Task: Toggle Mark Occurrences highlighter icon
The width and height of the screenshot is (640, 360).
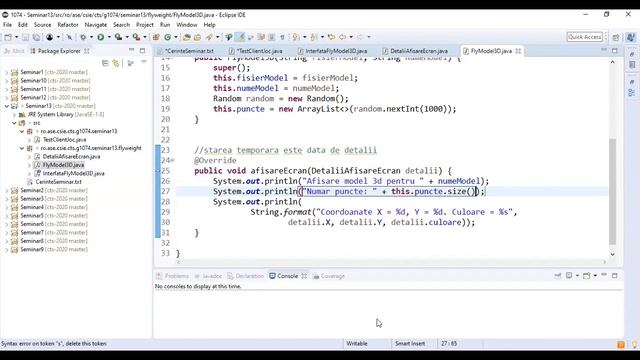Action: click(x=240, y=37)
